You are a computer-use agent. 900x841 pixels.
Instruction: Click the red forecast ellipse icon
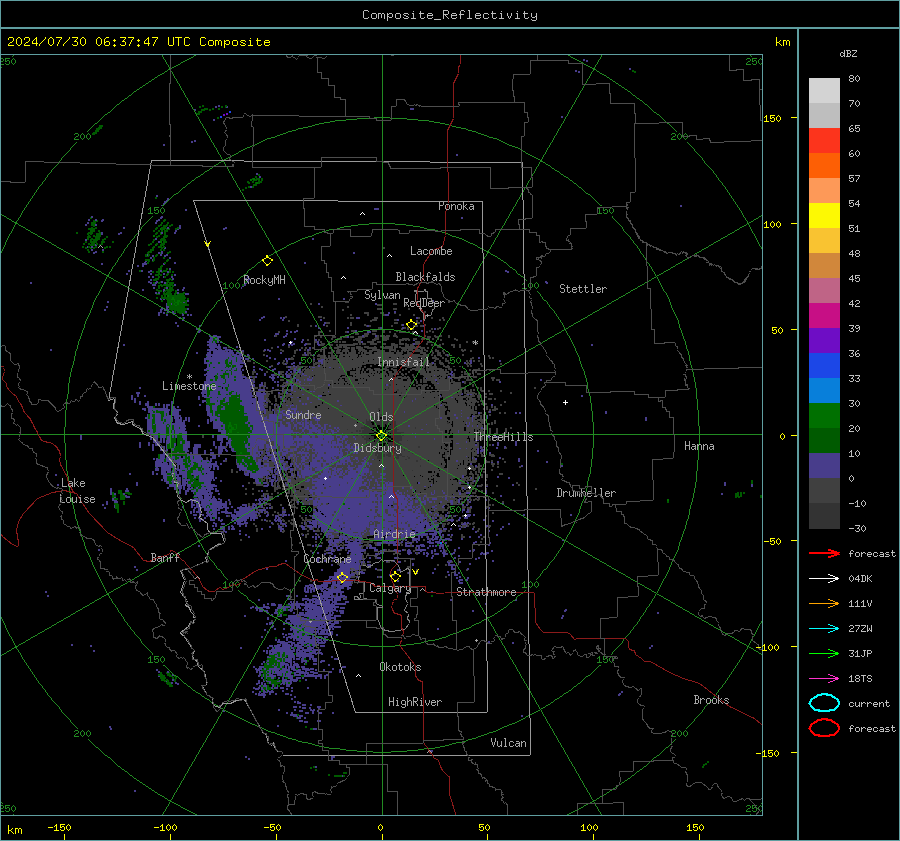824,728
